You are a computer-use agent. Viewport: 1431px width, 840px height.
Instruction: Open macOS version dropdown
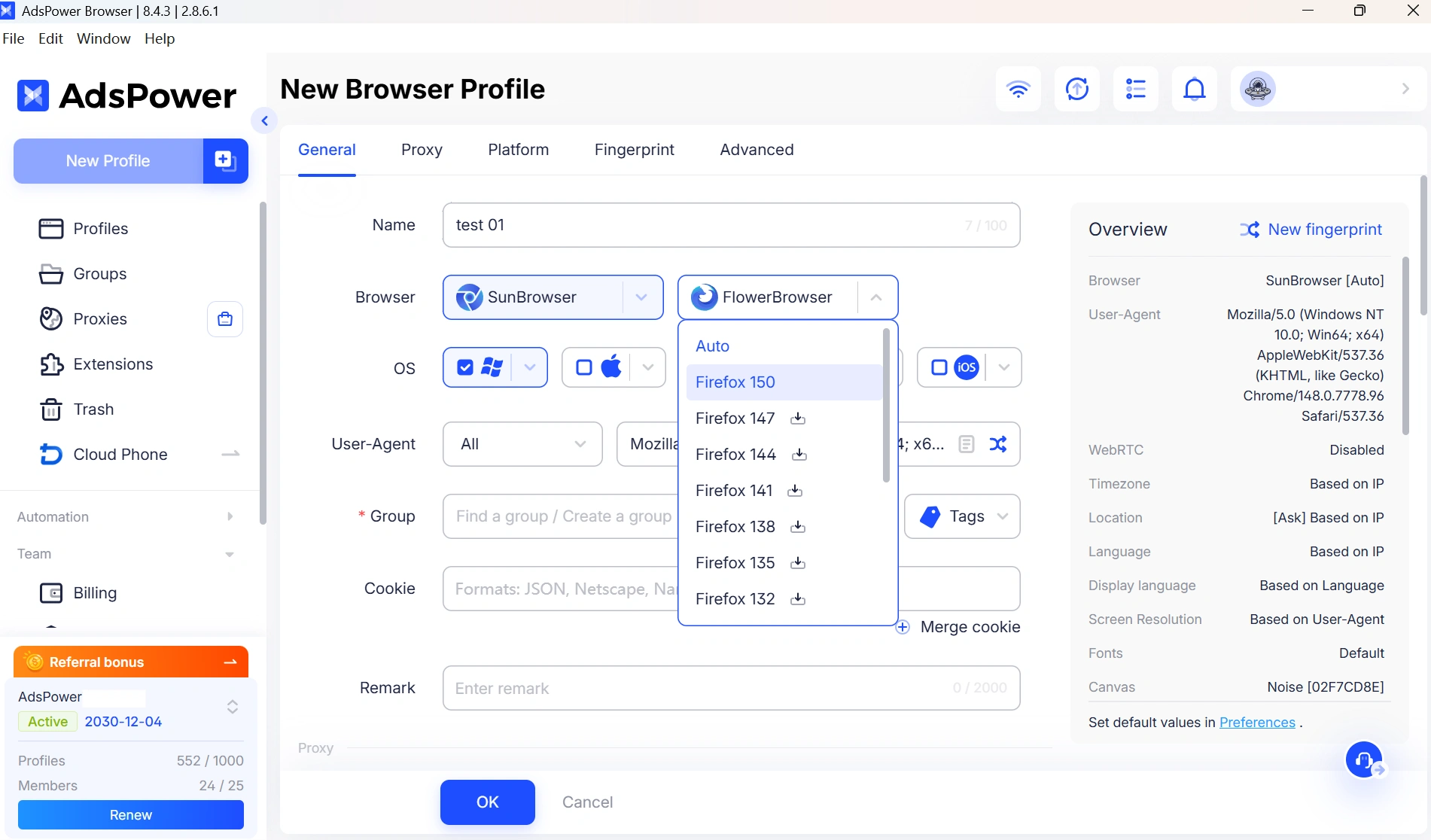[648, 367]
